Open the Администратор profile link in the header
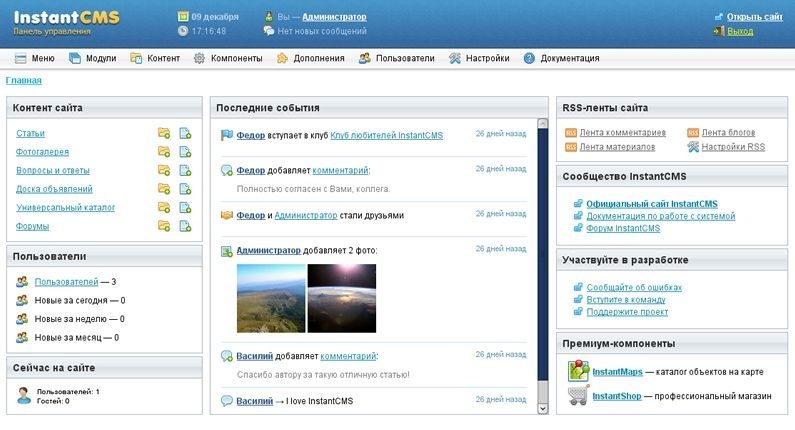This screenshot has height=430, width=795. pyautogui.click(x=334, y=17)
